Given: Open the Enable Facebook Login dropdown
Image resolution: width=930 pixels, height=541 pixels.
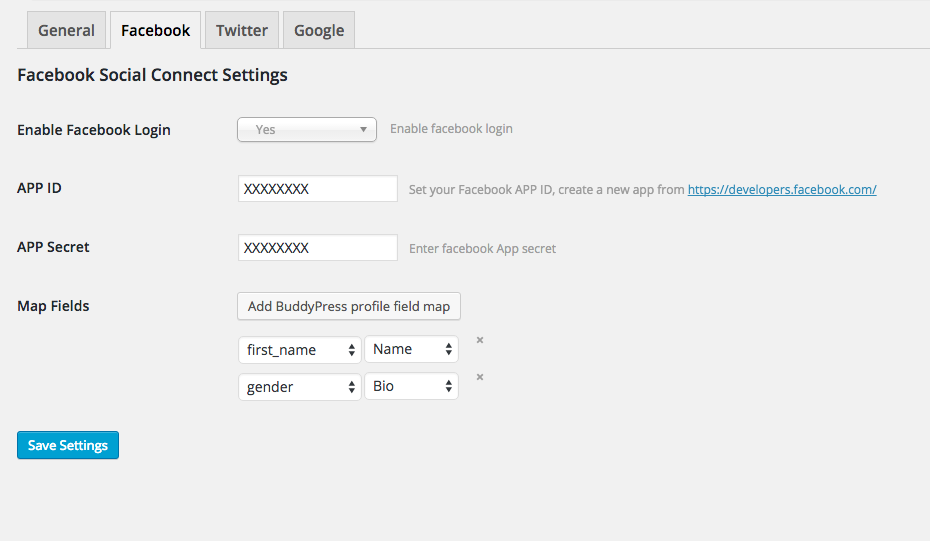Looking at the screenshot, I should (x=306, y=130).
